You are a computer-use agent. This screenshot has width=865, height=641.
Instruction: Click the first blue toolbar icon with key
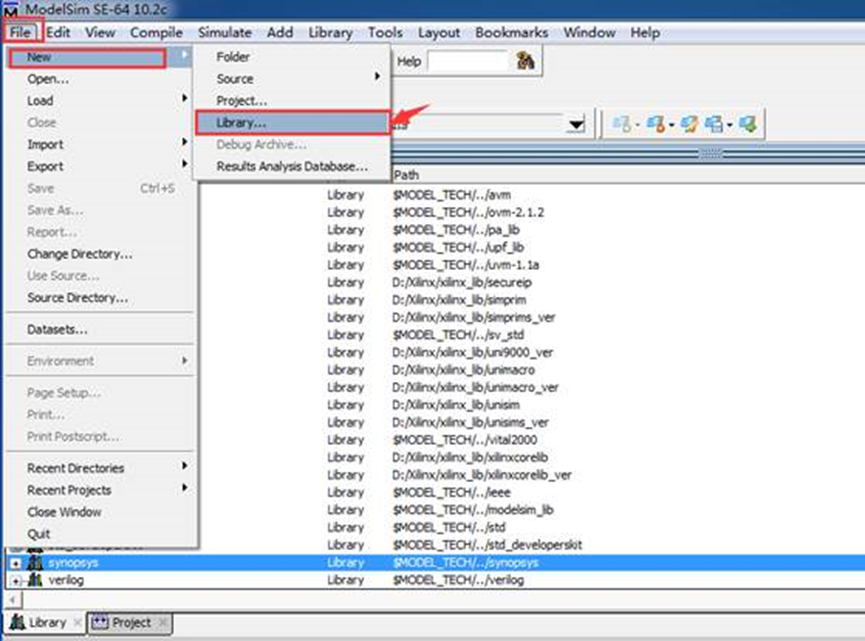pos(621,124)
